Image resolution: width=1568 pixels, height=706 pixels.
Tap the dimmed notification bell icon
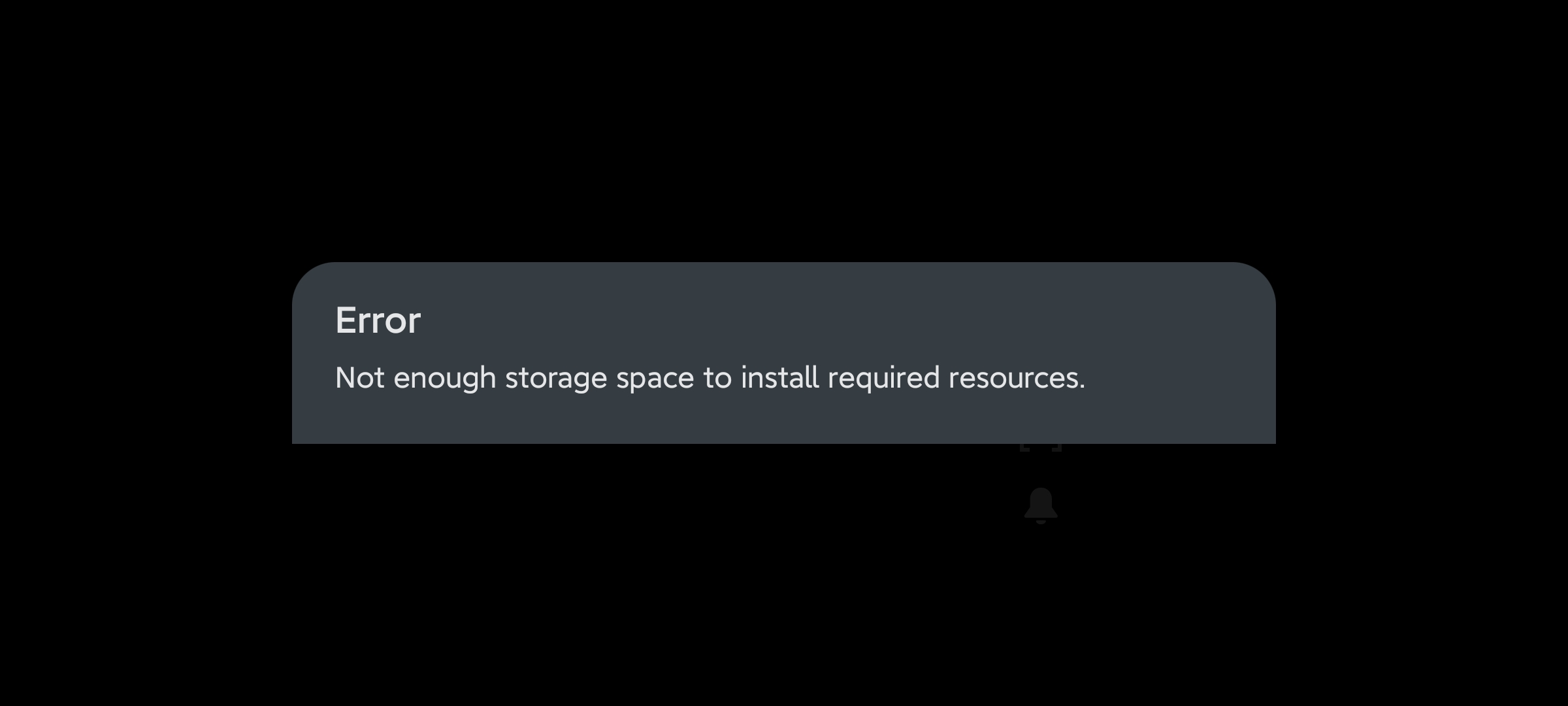pos(1041,505)
